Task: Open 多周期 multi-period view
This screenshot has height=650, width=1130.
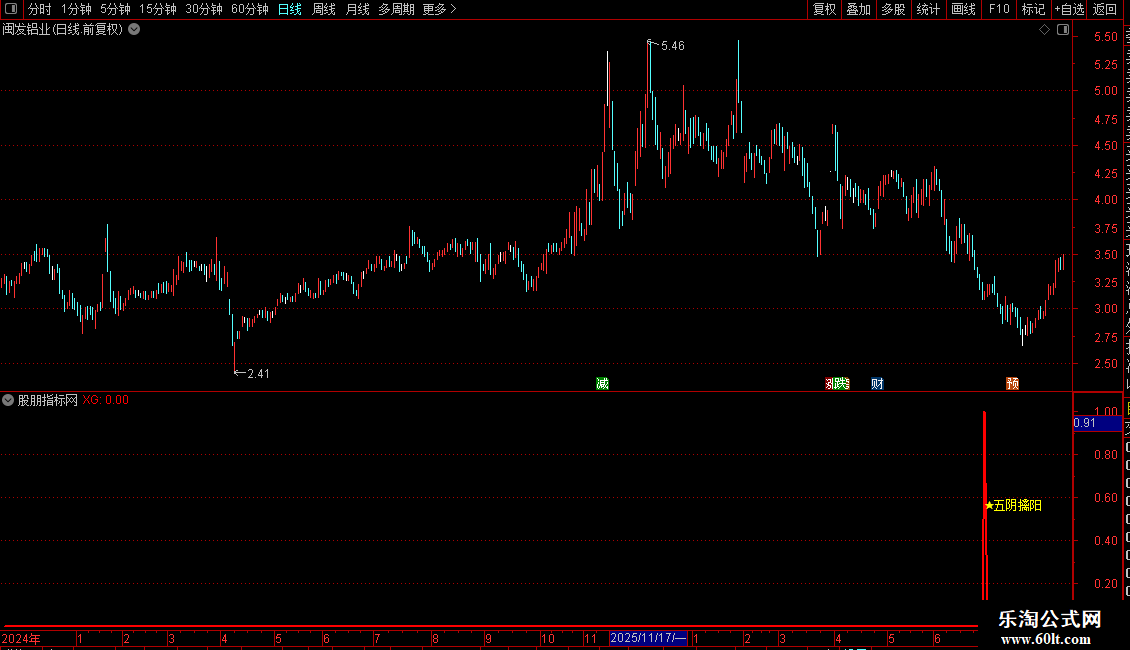Action: 396,9
